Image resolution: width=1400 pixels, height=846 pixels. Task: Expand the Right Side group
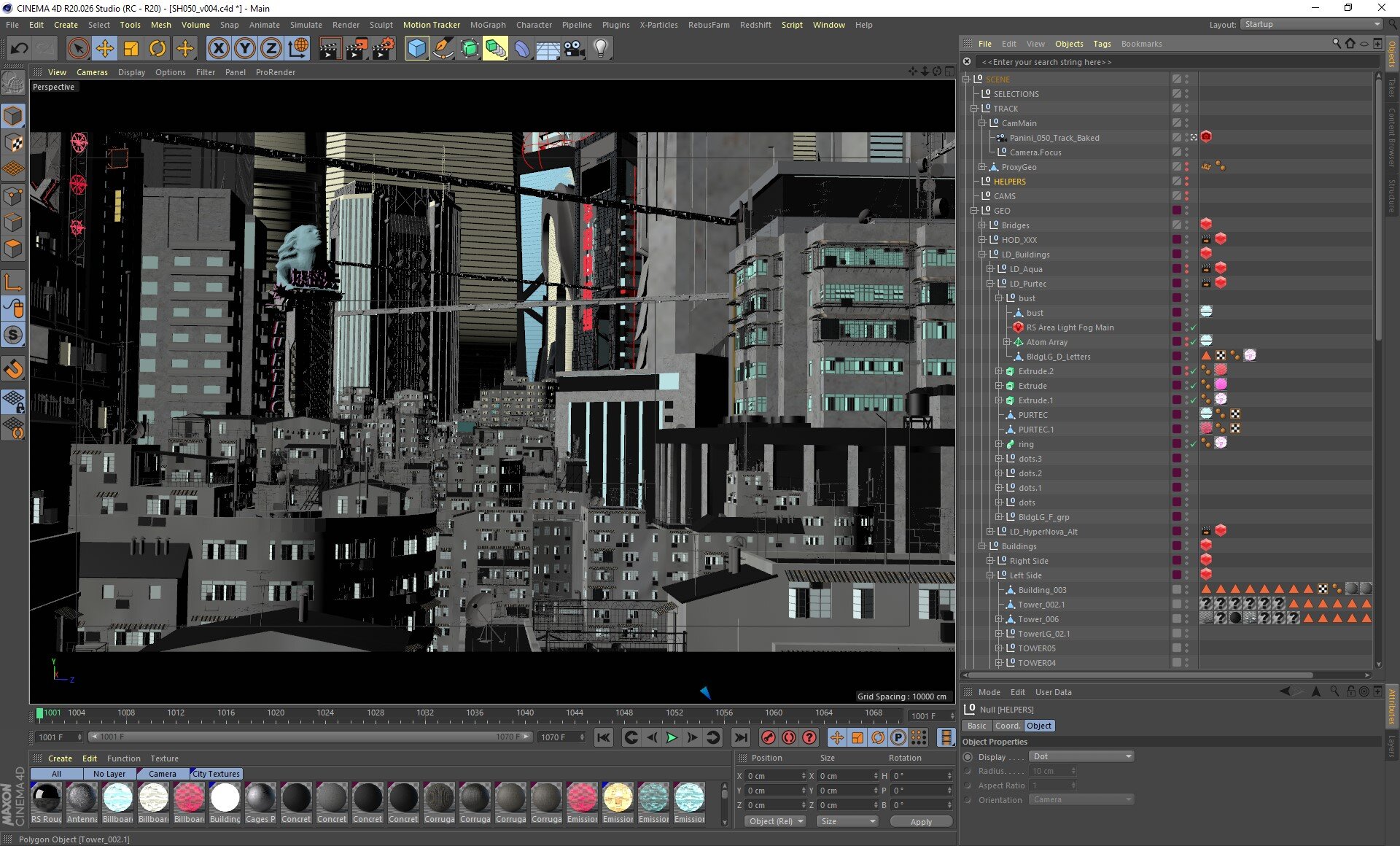990,560
